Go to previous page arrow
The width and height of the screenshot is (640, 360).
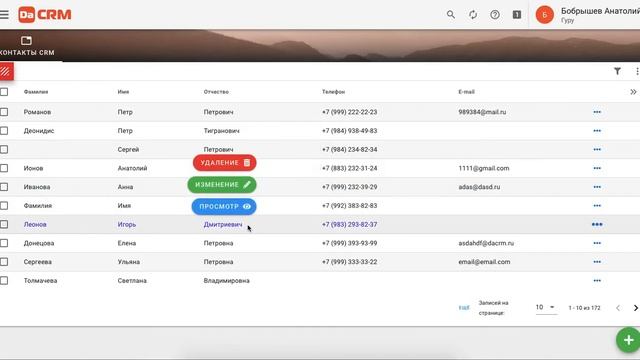pyautogui.click(x=618, y=308)
